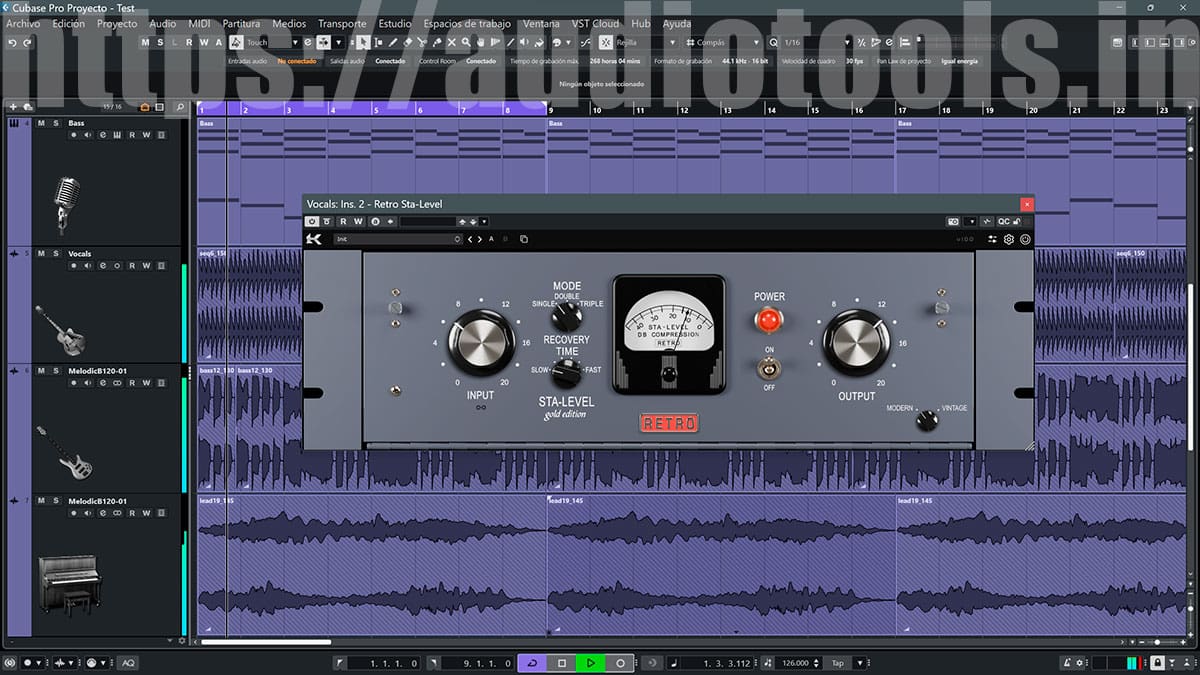Open the Edición menu
Image resolution: width=1200 pixels, height=675 pixels.
pyautogui.click(x=69, y=23)
